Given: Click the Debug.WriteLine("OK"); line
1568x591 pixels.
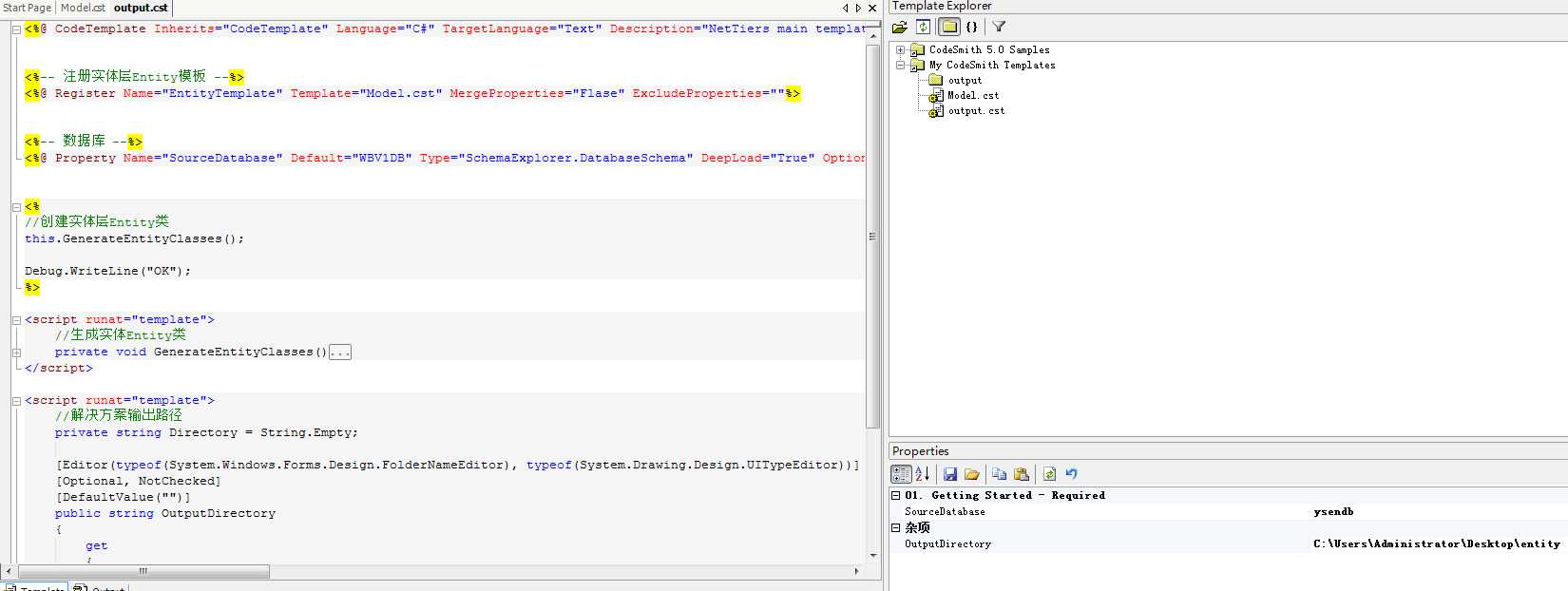Looking at the screenshot, I should [107, 271].
